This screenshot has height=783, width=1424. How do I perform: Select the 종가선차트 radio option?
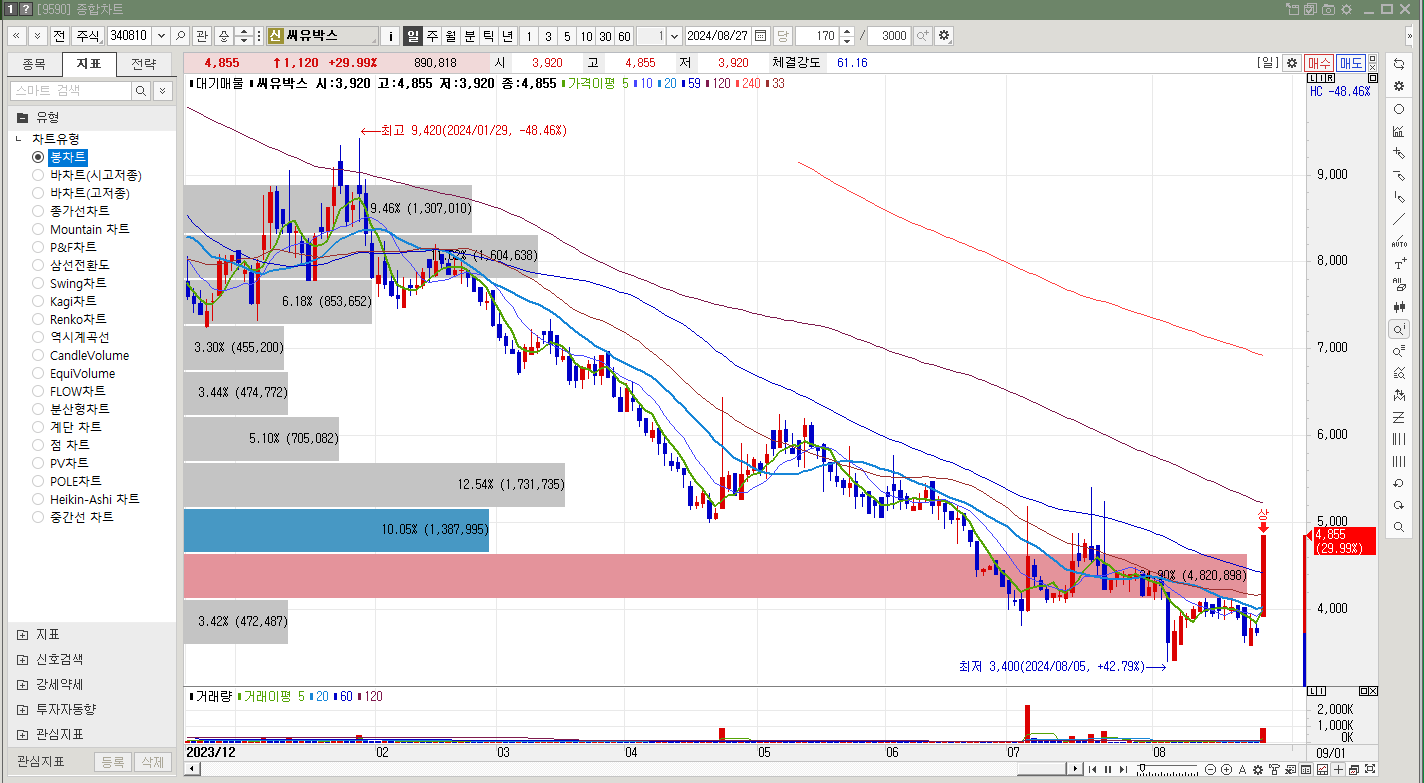38,211
